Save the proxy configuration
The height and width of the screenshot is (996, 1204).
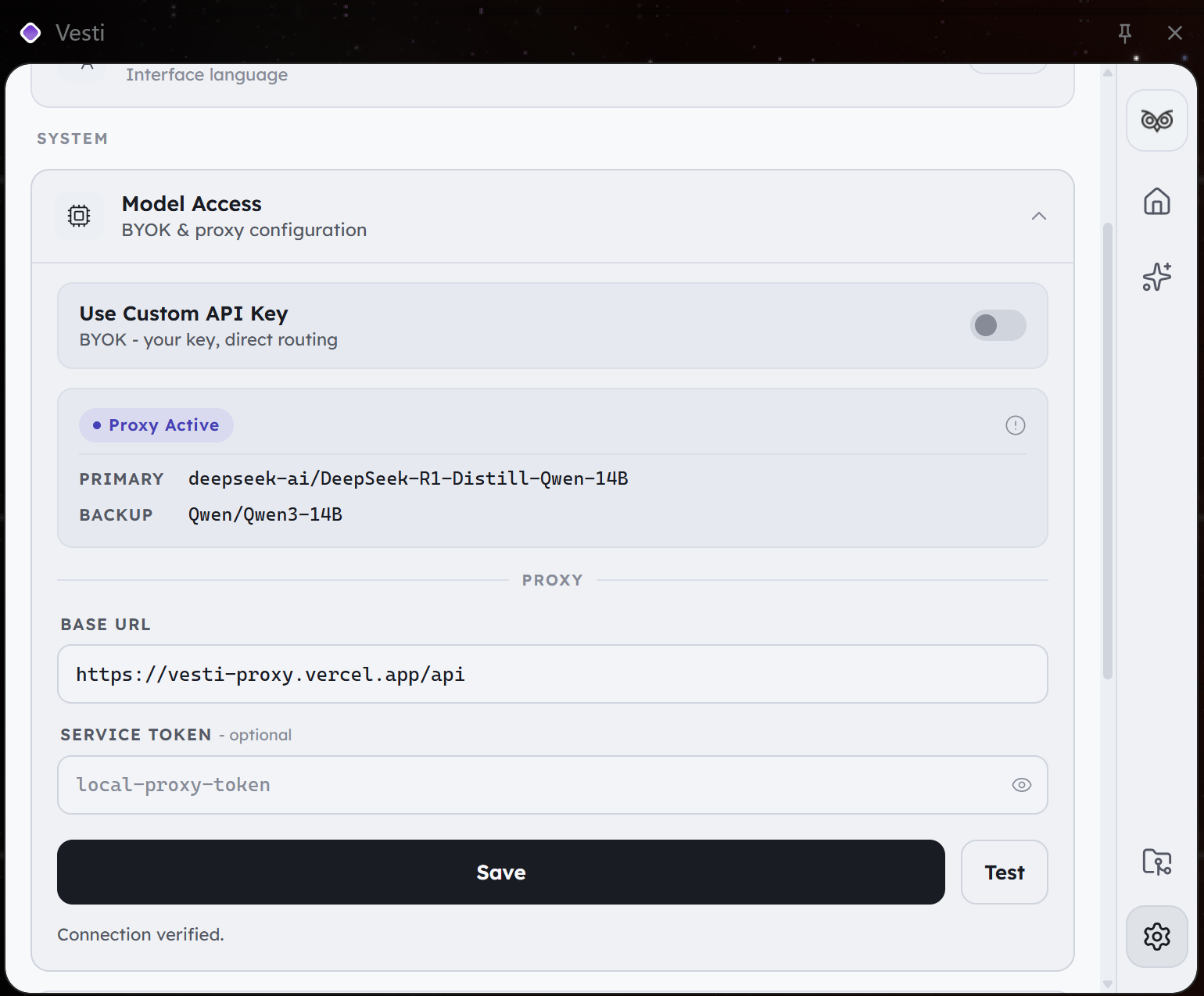pos(501,872)
